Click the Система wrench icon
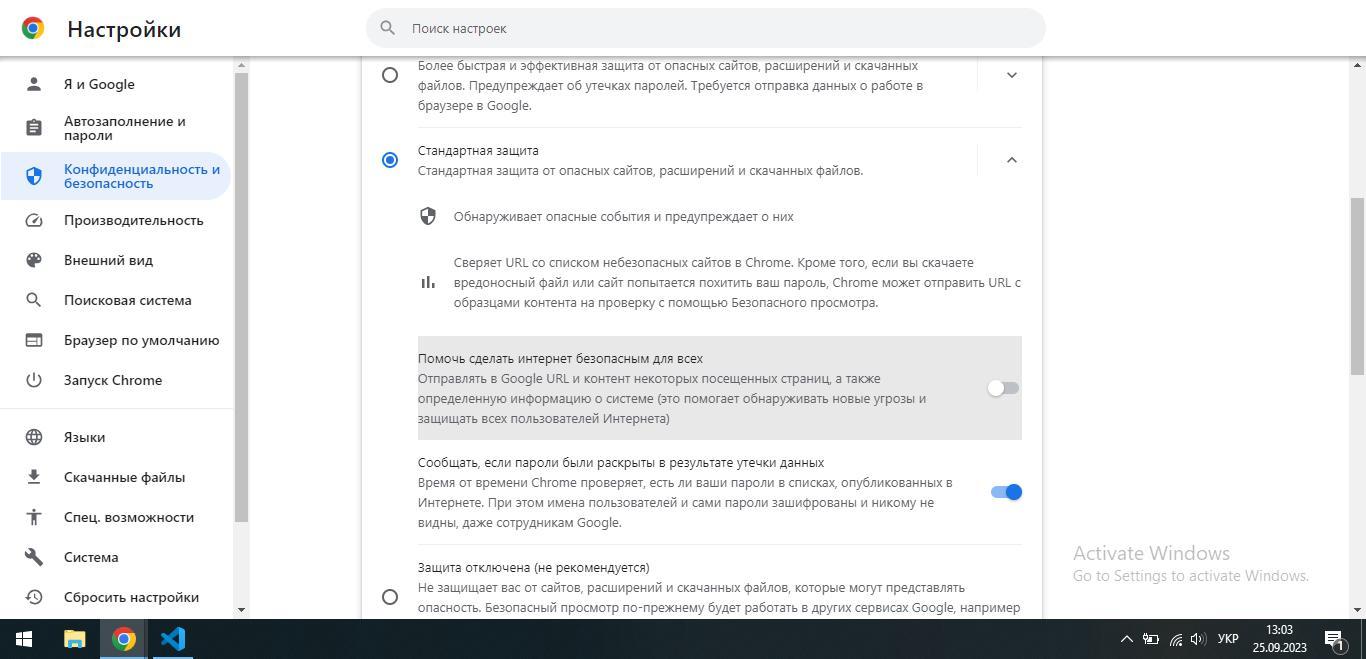The image size is (1366, 659). [x=34, y=557]
